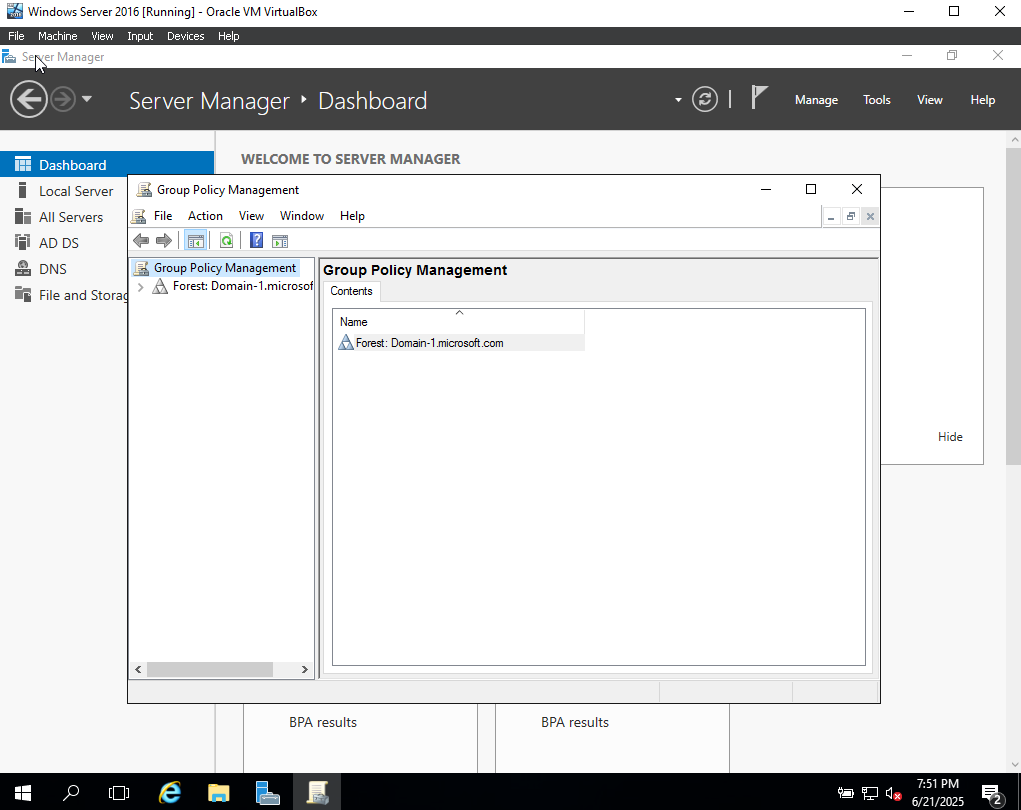This screenshot has width=1021, height=810.
Task: Select Forest: Domain-1.microsoft.com in console tree
Action: point(242,286)
